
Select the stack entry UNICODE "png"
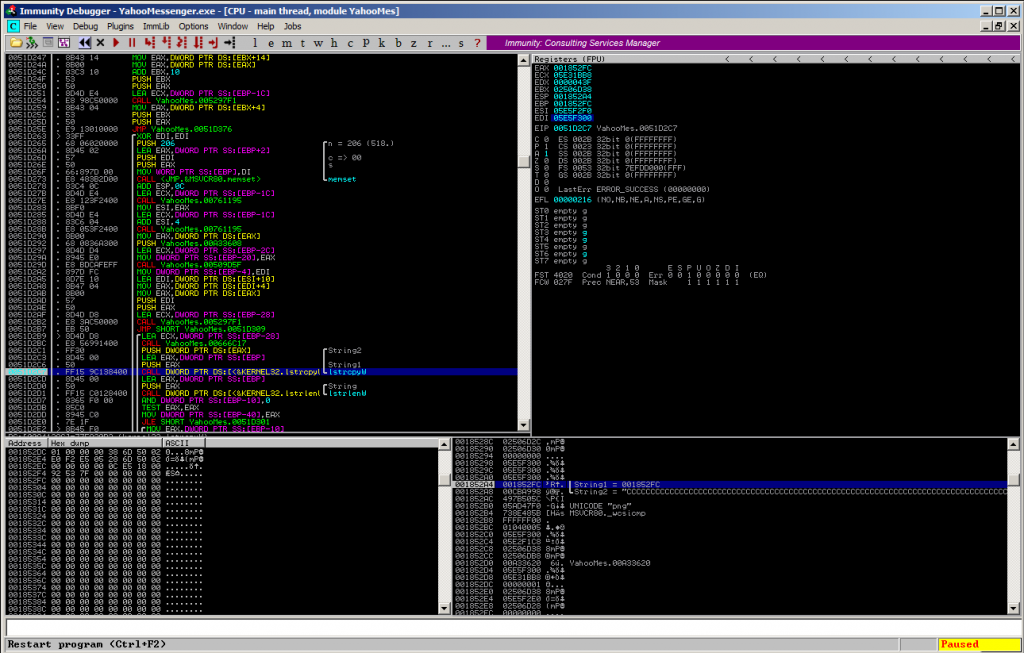click(x=600, y=506)
